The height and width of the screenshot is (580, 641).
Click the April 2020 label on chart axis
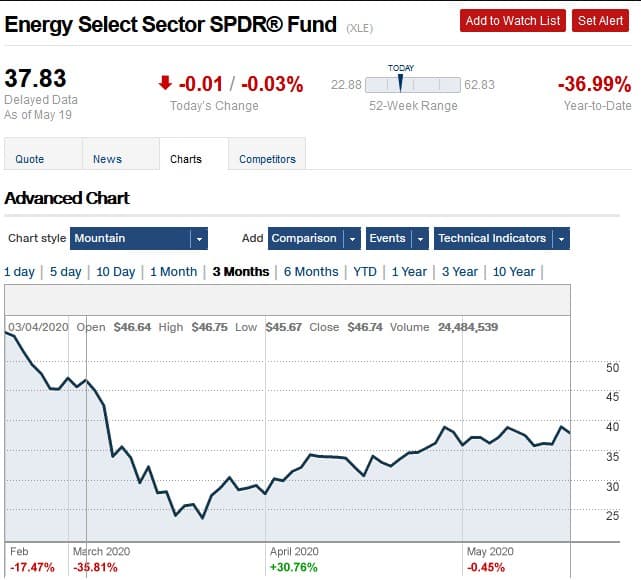click(294, 551)
